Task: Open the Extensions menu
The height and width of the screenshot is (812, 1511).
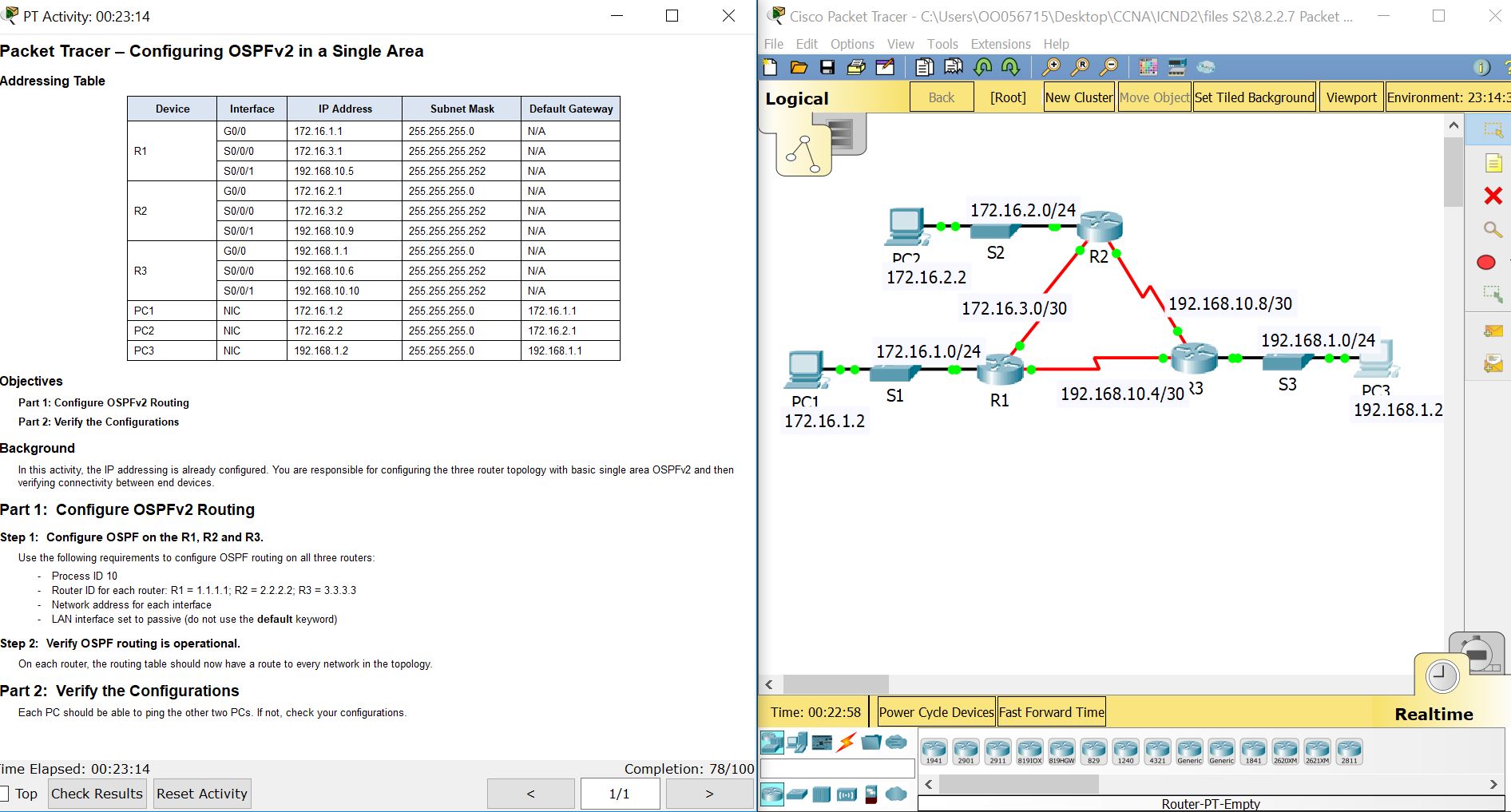Action: 1000,44
